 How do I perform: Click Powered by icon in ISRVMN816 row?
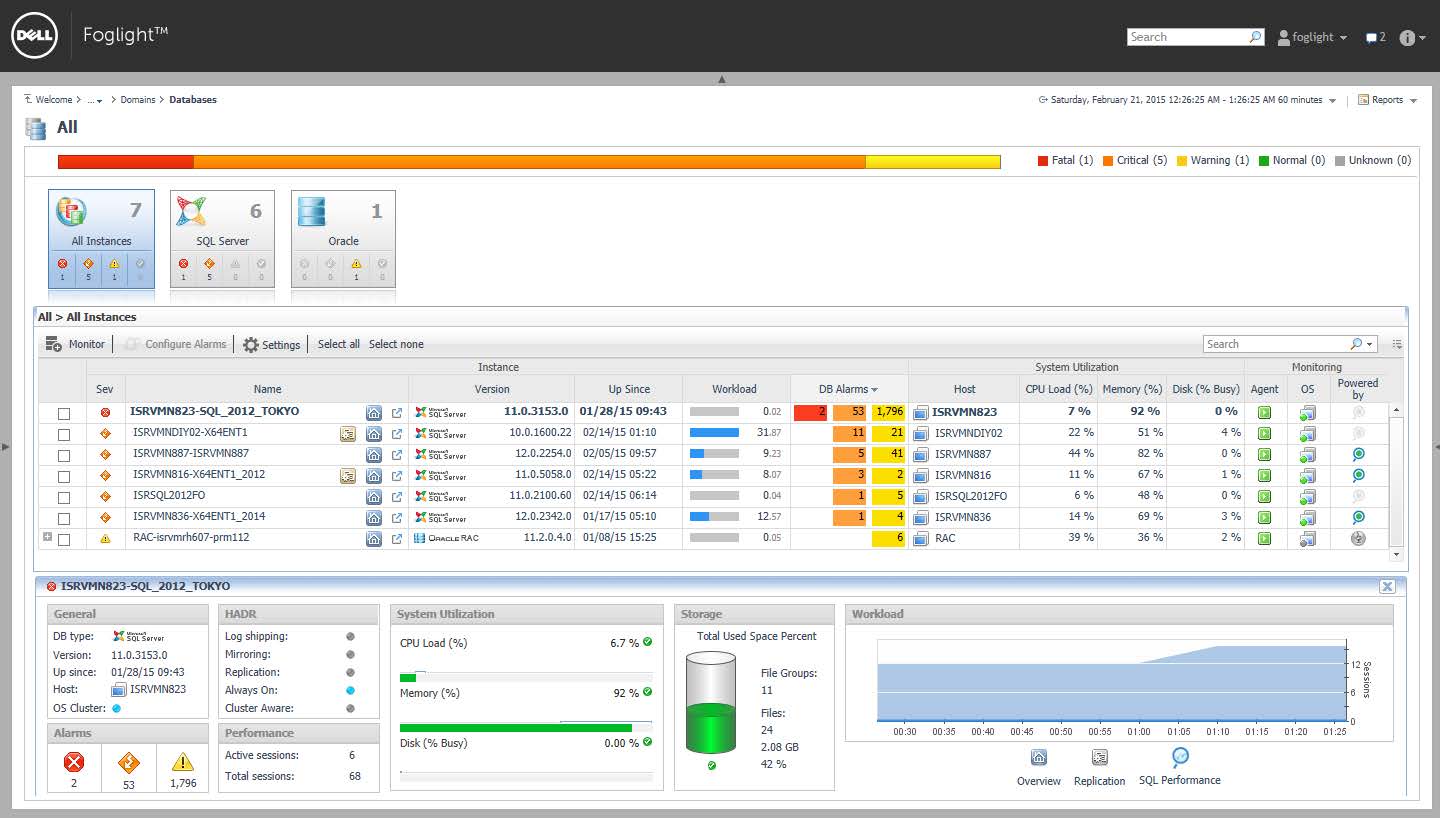(1358, 475)
